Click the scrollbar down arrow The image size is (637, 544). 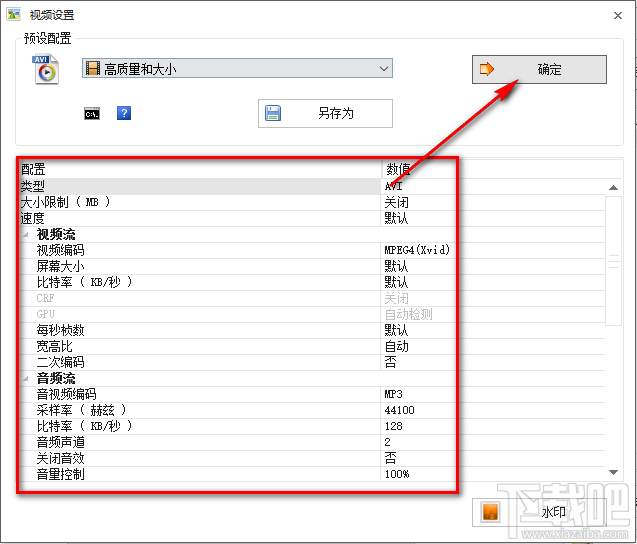tap(613, 472)
